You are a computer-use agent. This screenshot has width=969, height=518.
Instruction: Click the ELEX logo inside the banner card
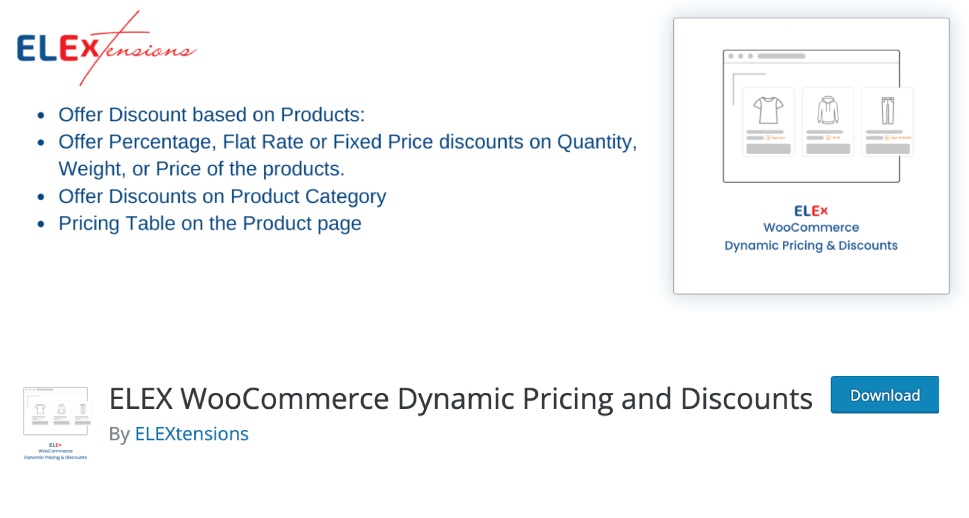tap(811, 211)
